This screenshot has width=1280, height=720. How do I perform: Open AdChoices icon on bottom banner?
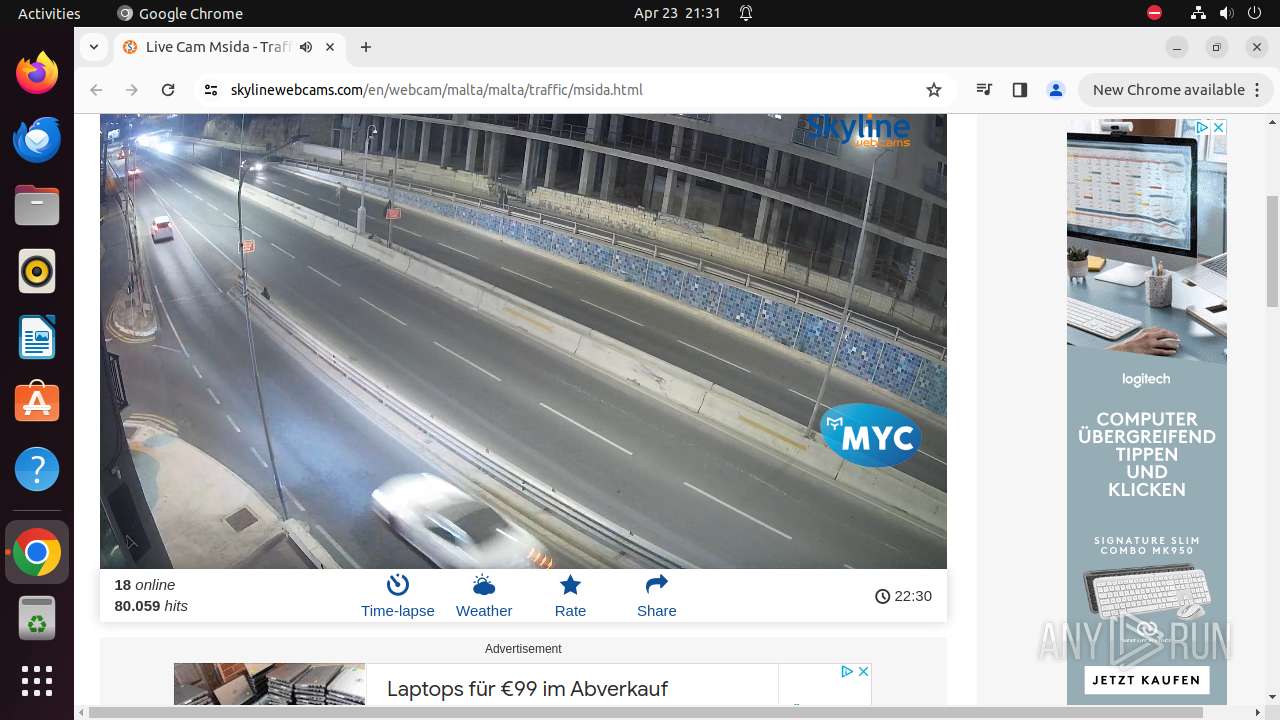847,671
